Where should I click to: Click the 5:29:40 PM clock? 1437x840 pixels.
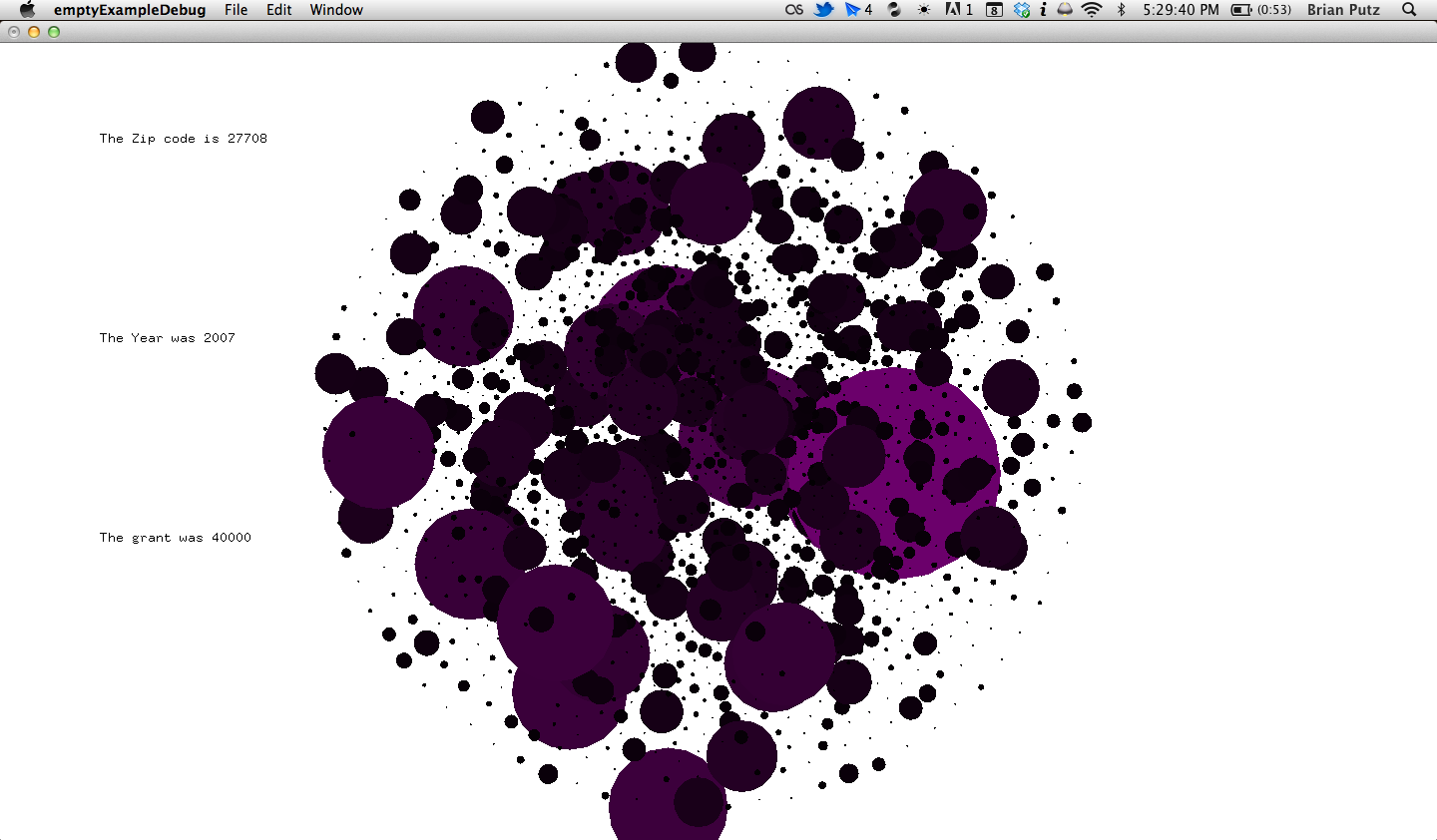[1181, 10]
